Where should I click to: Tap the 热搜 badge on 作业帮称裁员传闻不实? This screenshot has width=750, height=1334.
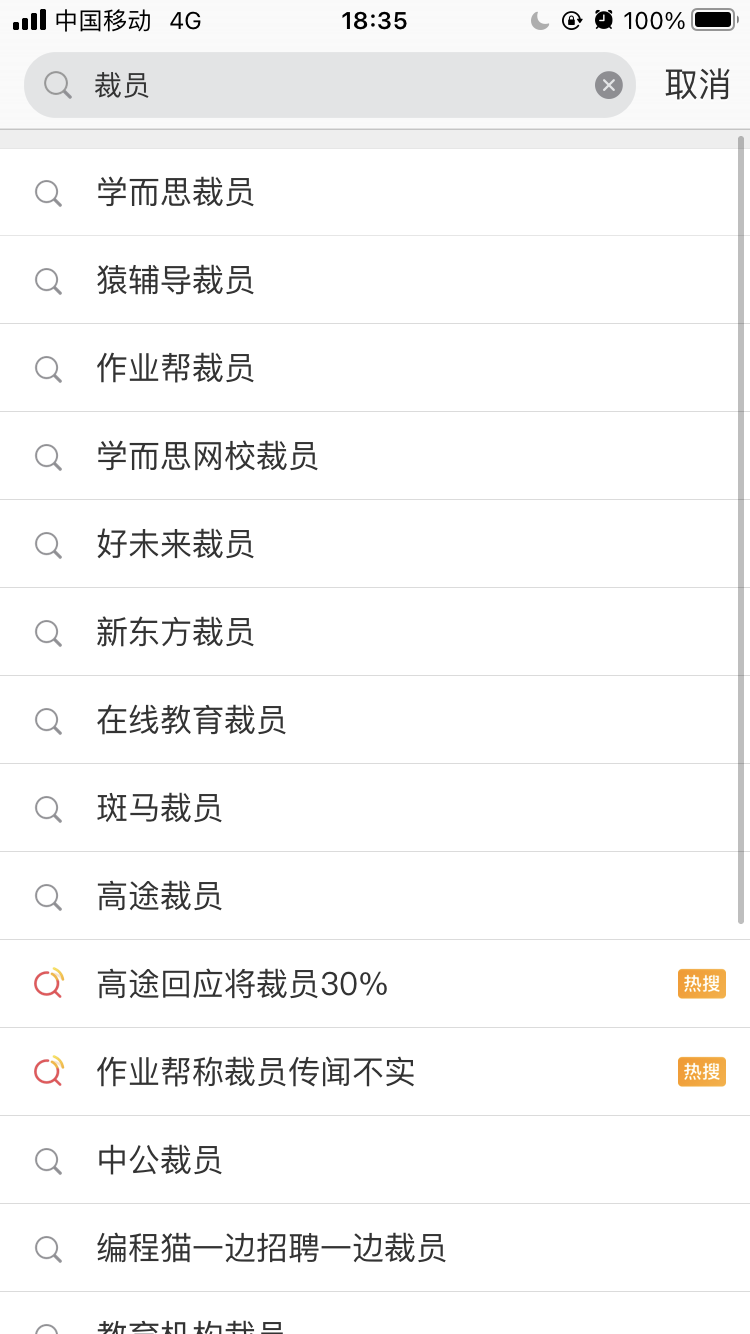coord(701,1072)
